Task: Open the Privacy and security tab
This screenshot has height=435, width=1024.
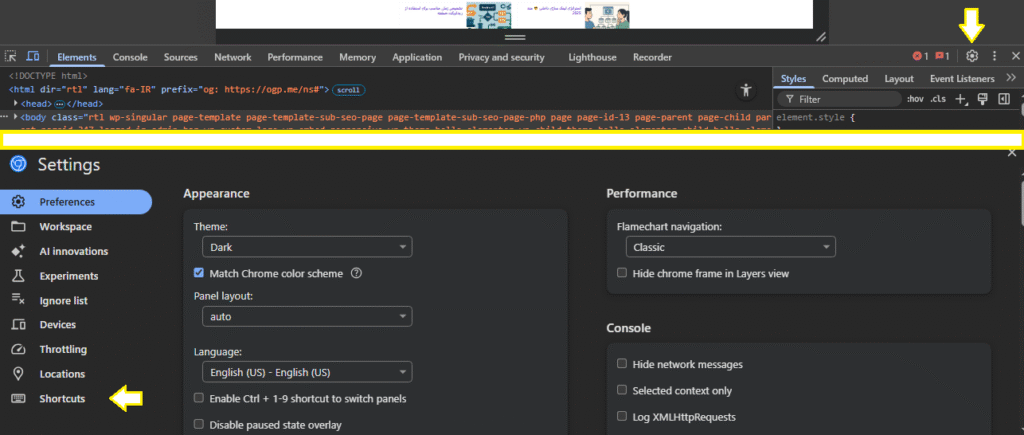Action: [x=501, y=57]
